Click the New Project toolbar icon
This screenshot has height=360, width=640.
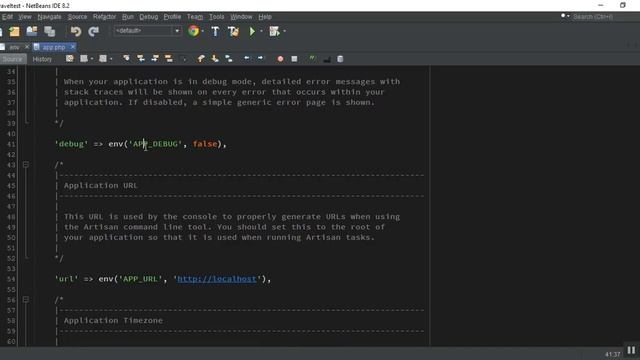point(15,31)
